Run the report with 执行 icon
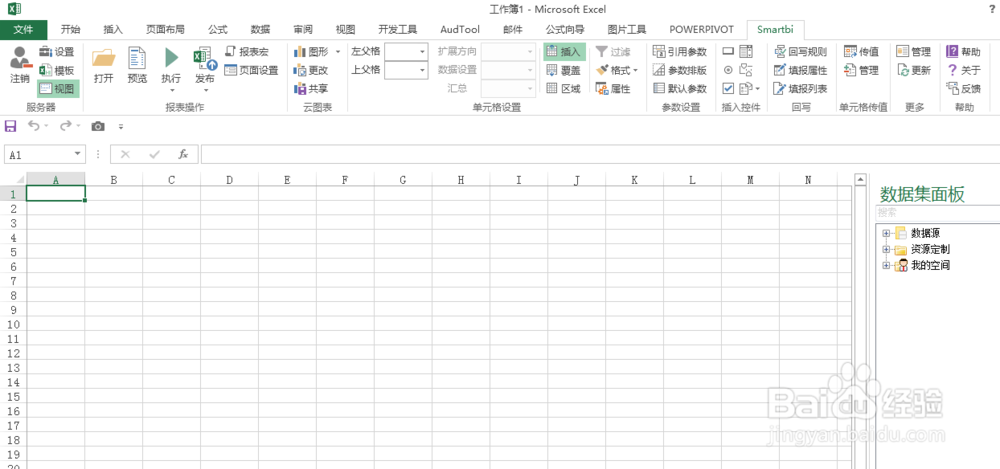Screen dimensions: 1000x469 click(x=171, y=57)
